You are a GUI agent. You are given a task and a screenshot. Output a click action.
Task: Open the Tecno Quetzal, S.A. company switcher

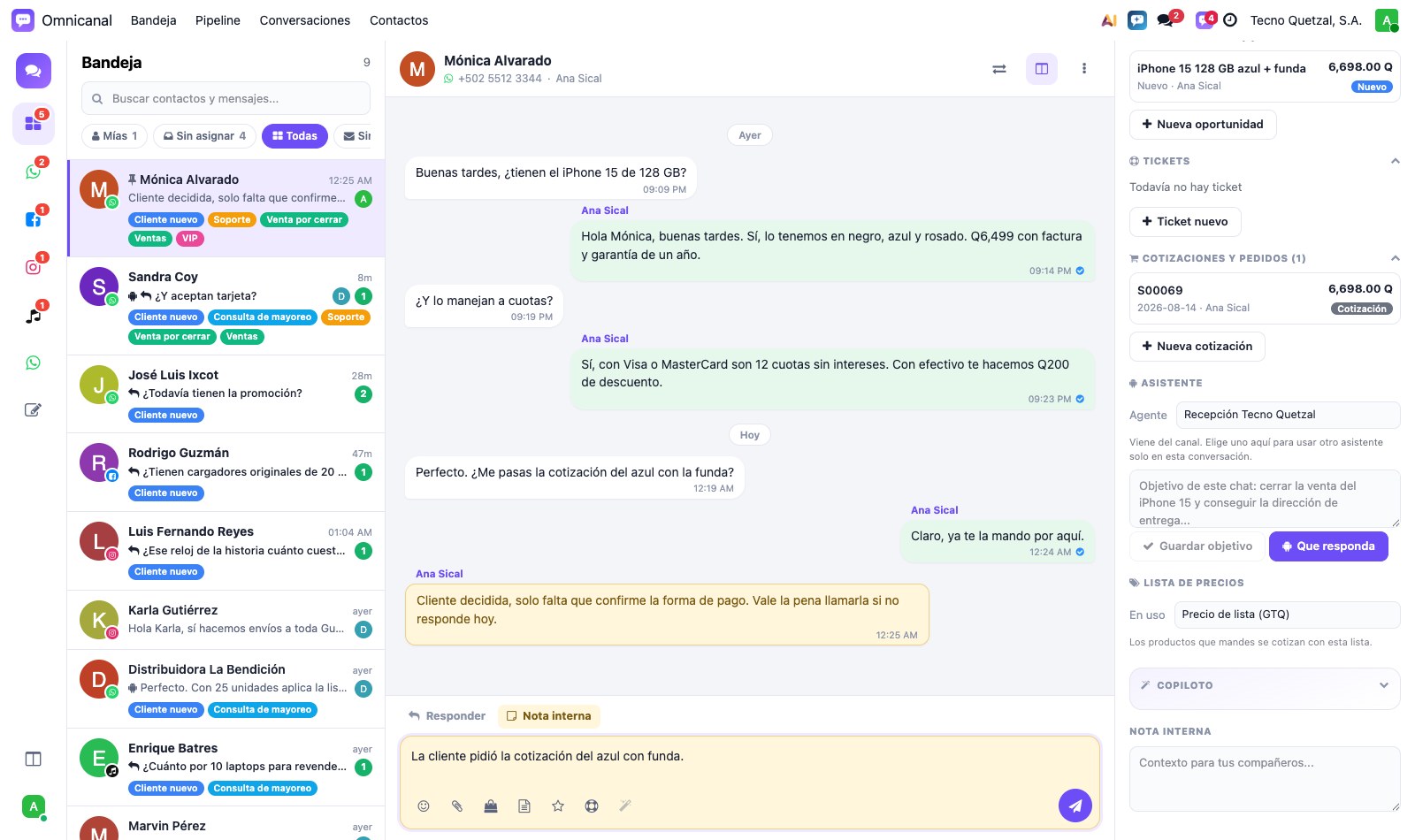(x=1305, y=20)
